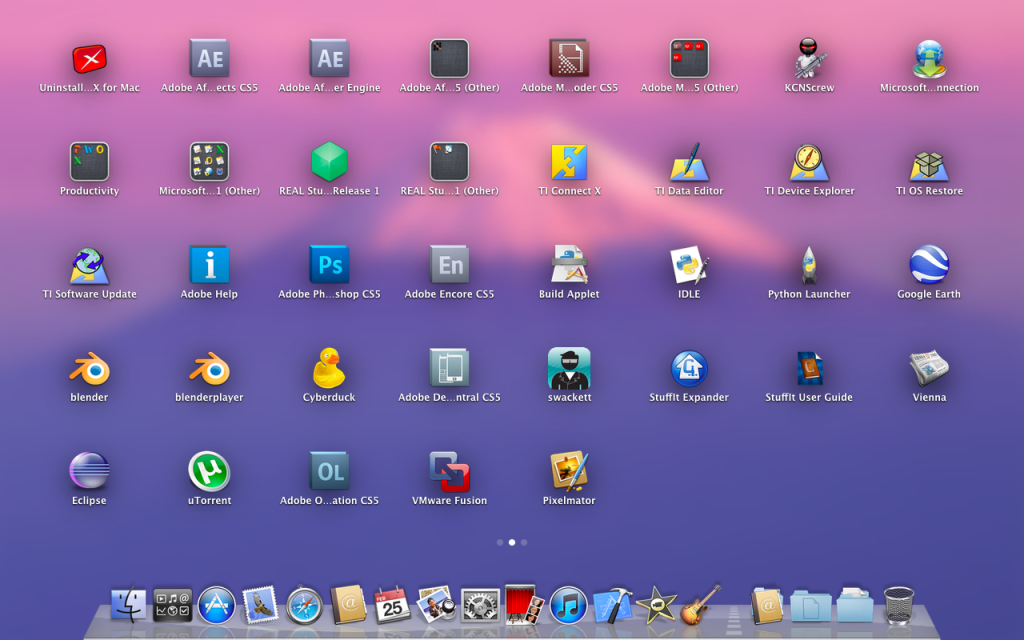1024x640 pixels.
Task: Open iCal calendar in the Dock
Action: [x=392, y=605]
